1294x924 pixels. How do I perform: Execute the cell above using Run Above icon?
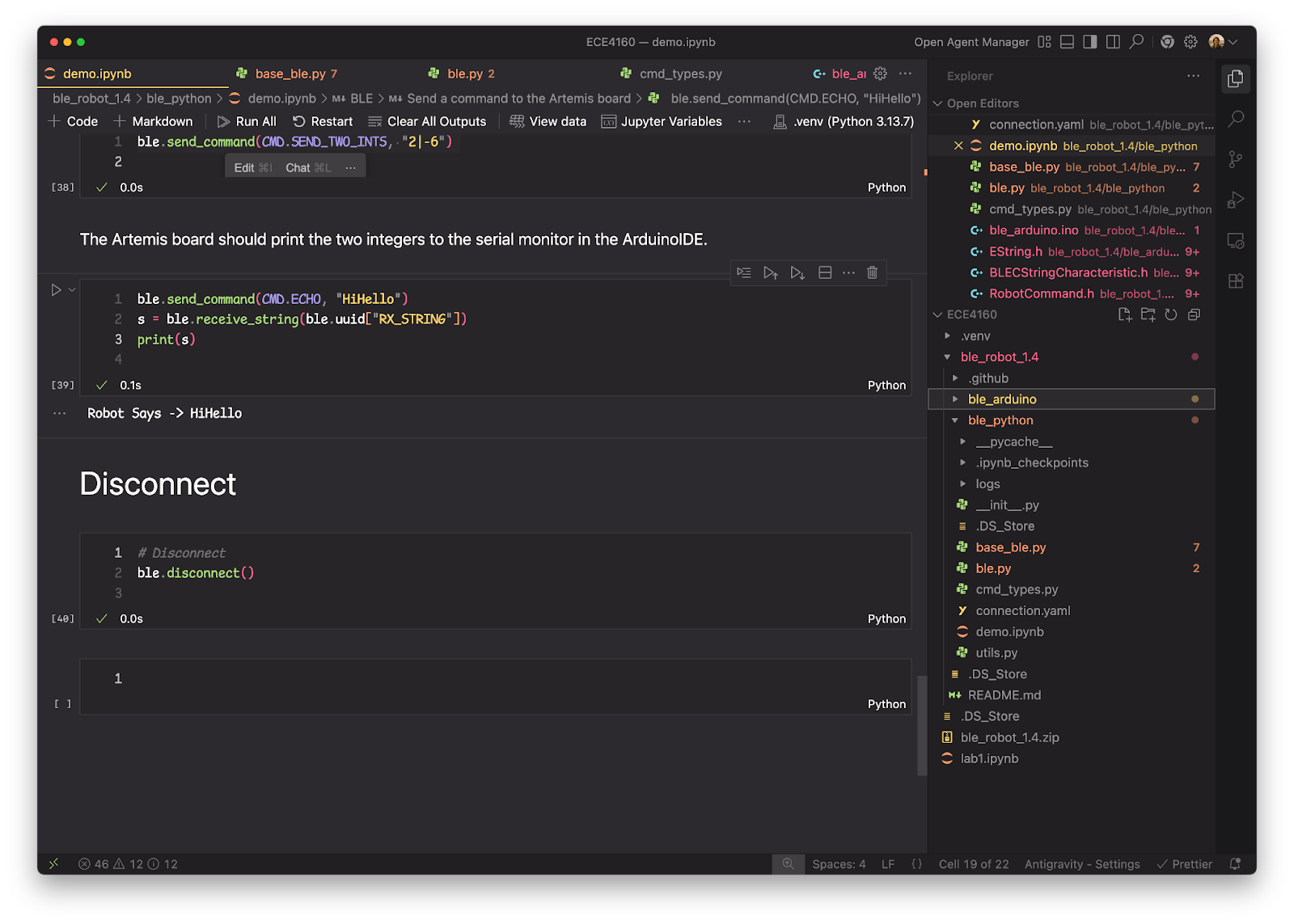tap(770, 272)
